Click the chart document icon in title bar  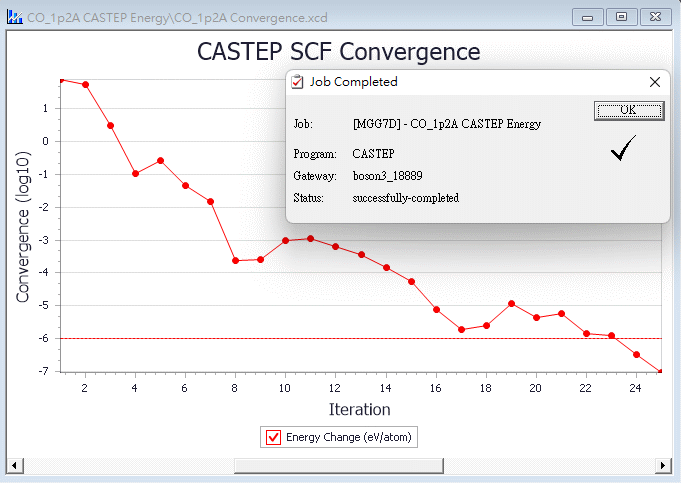pos(15,18)
